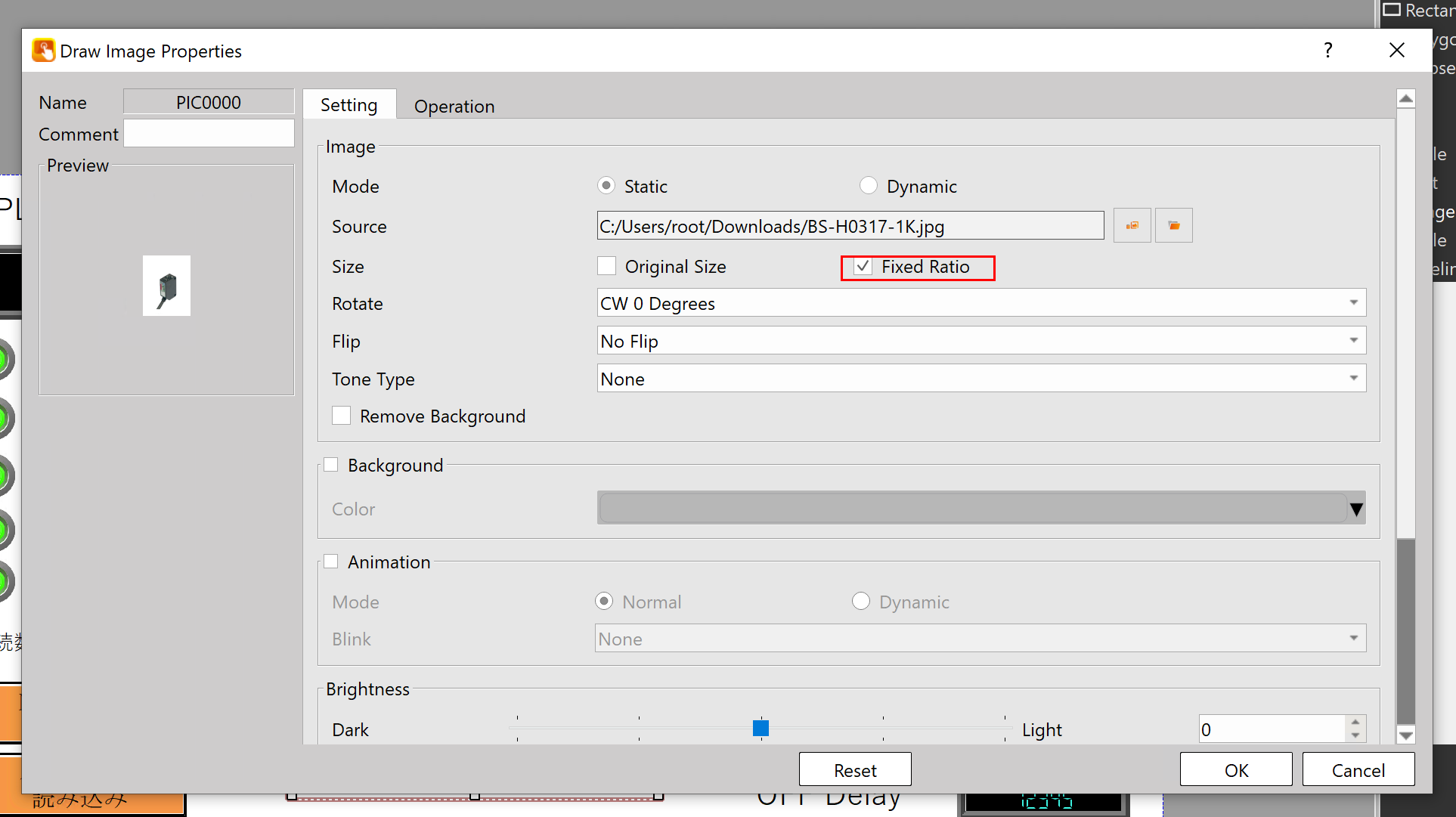This screenshot has width=1456, height=817.
Task: Click the Draw Image Properties app icon
Action: point(44,51)
